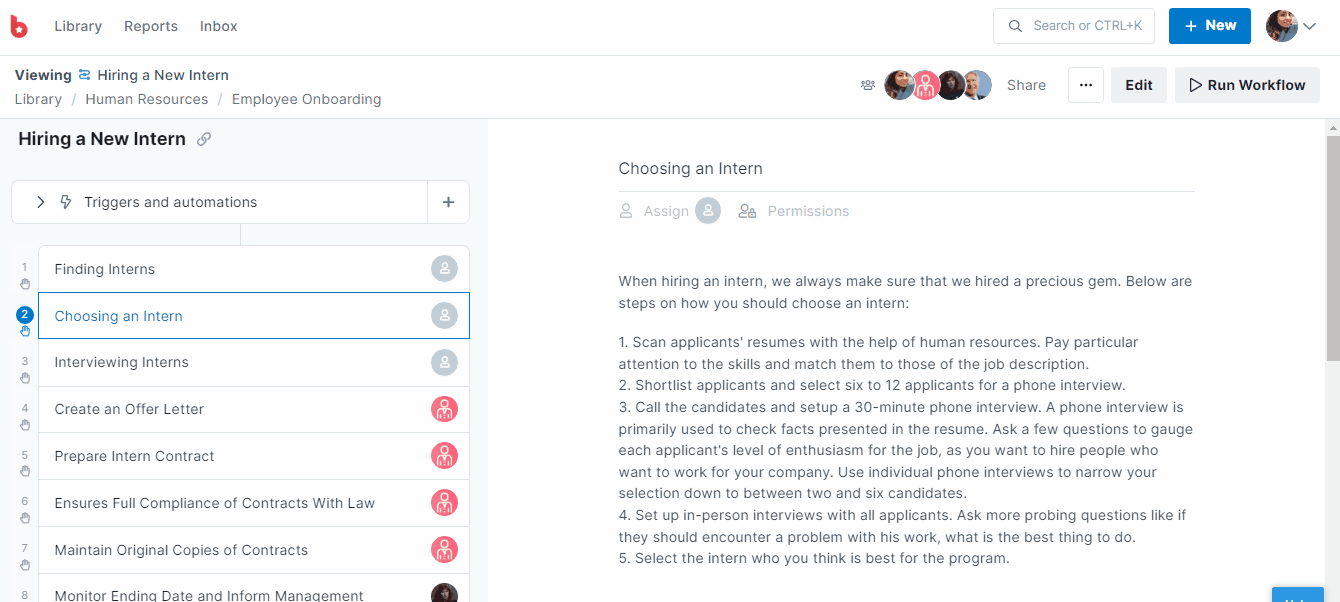Select the Interviewing Interns step
Viewport: 1340px width, 602px height.
point(122,362)
